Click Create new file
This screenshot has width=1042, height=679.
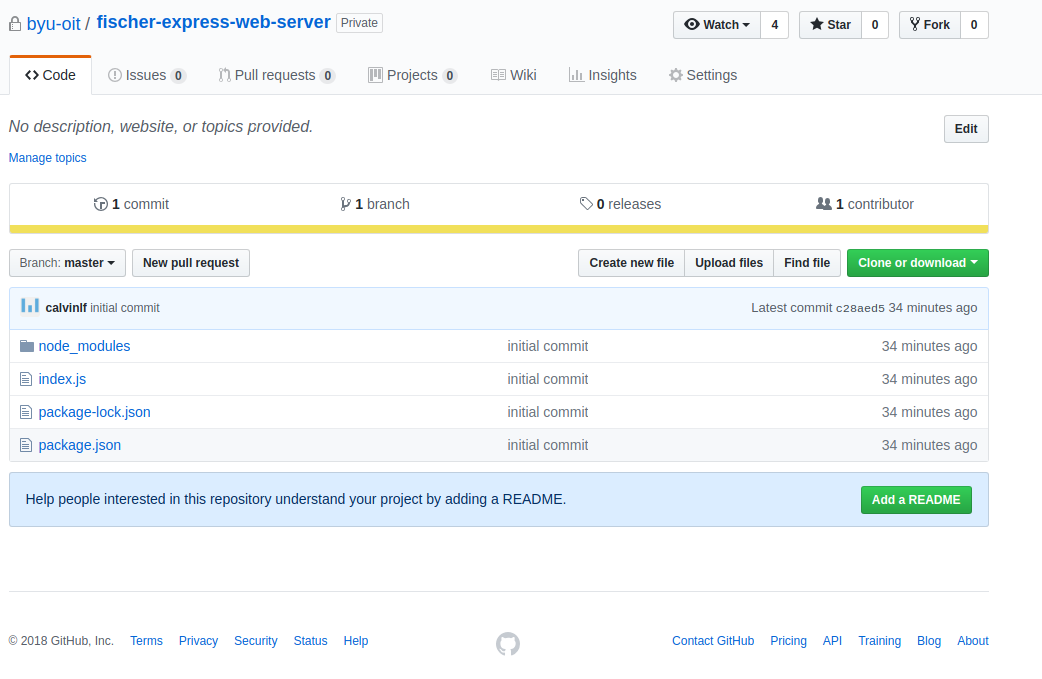(631, 263)
